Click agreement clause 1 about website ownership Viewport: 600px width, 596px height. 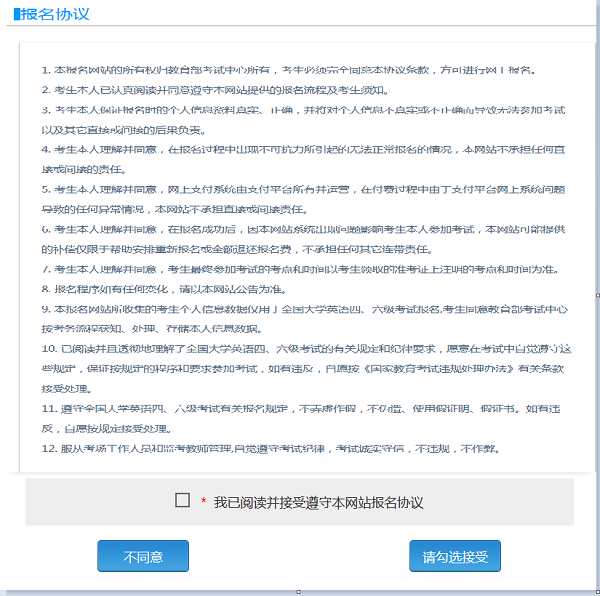coord(290,70)
